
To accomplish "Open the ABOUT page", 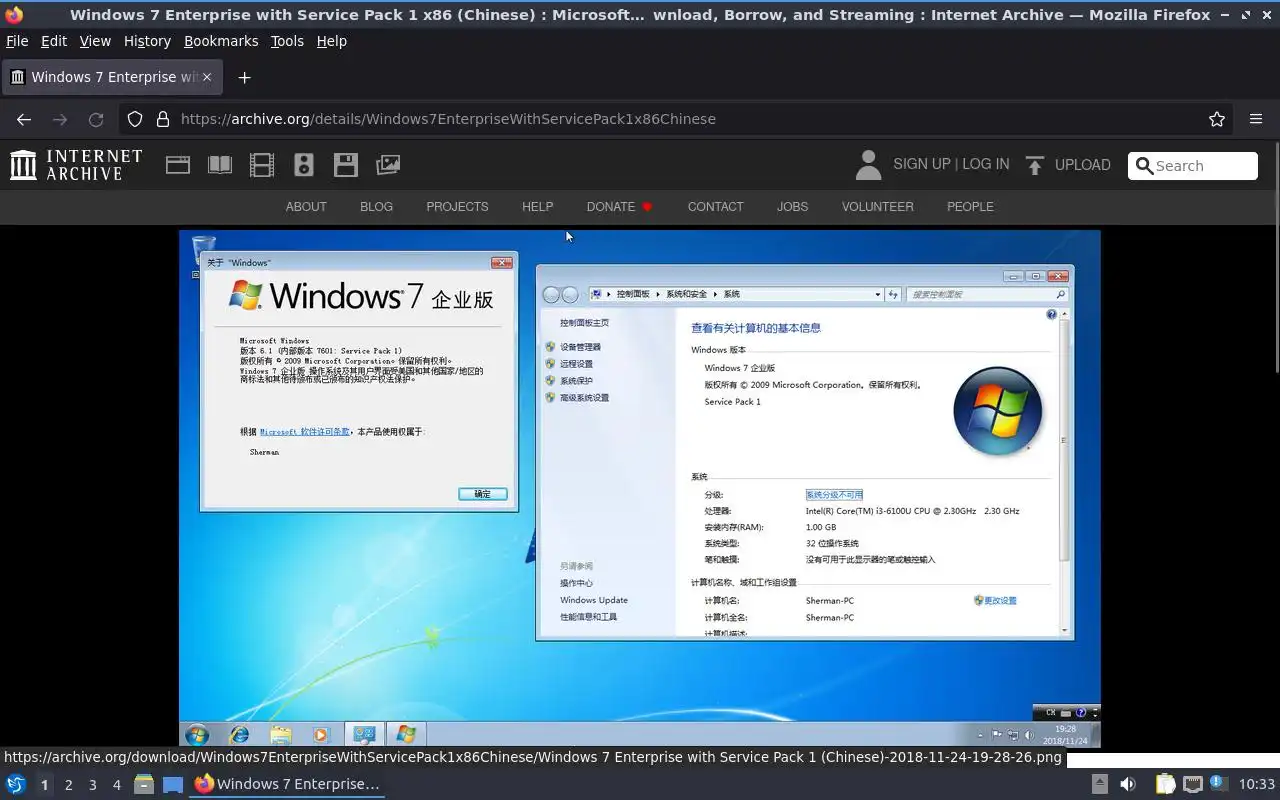I will click(306, 206).
